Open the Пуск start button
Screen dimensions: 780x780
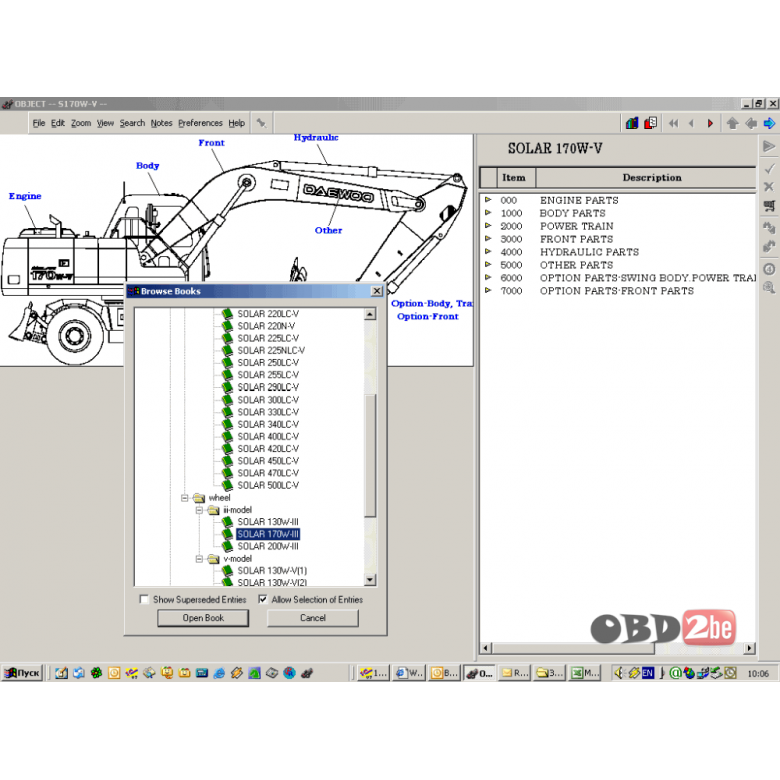tap(22, 673)
